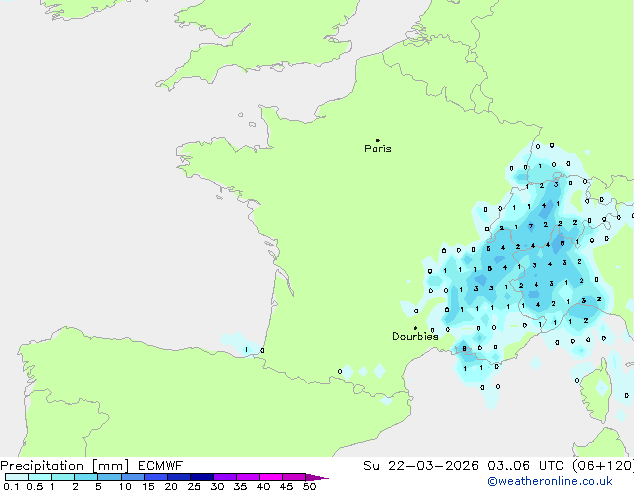Click the '25' legend scale value
The image size is (634, 490).
click(194, 486)
